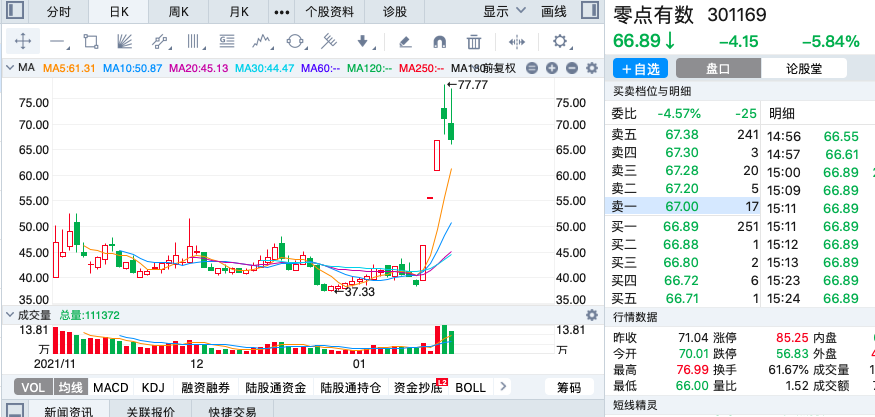Click the plus zoom-in chart icon
This screenshot has width=875, height=417.
(x=552, y=69)
